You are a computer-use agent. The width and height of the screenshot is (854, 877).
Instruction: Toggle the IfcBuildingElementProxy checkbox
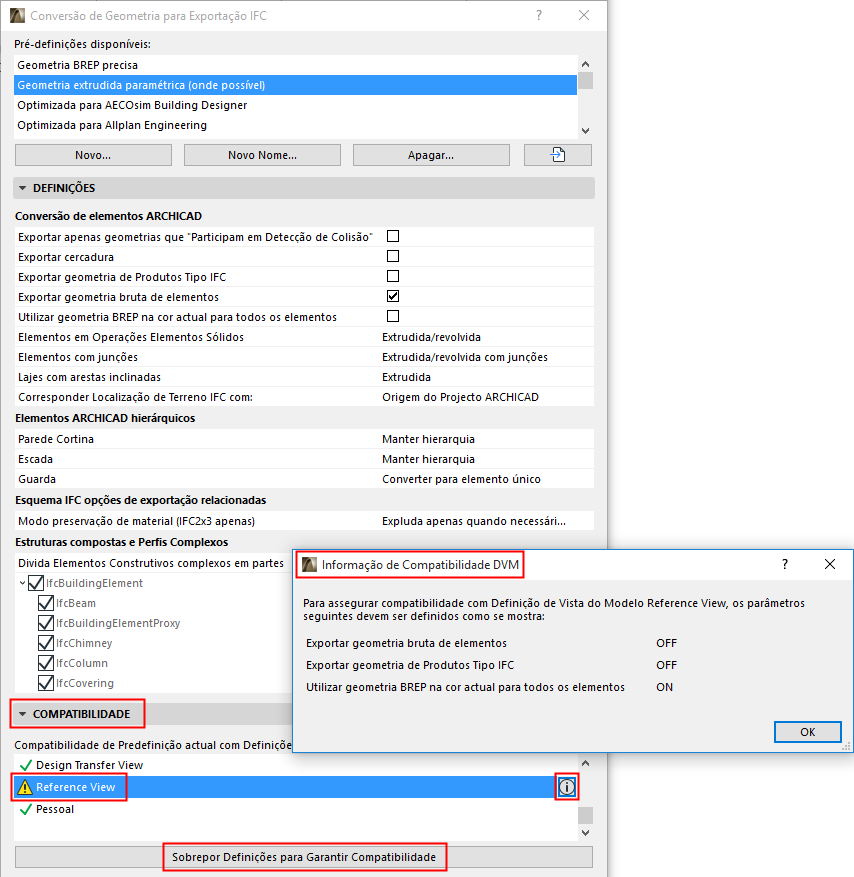(x=46, y=623)
